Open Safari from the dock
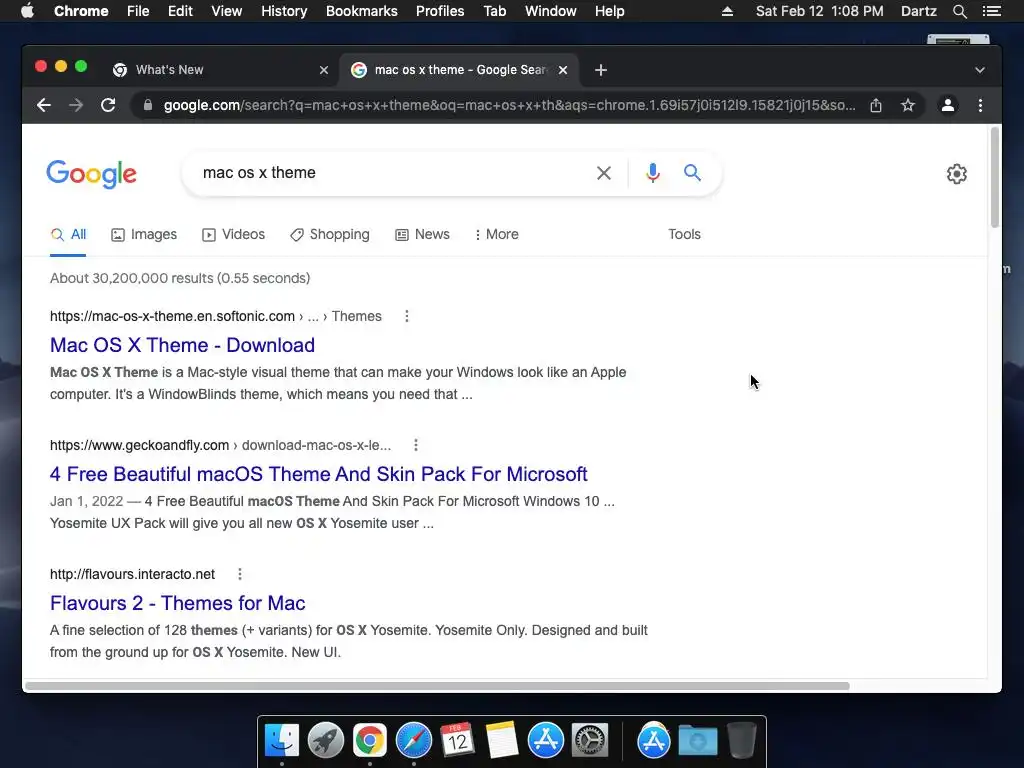This screenshot has height=768, width=1024. [413, 741]
